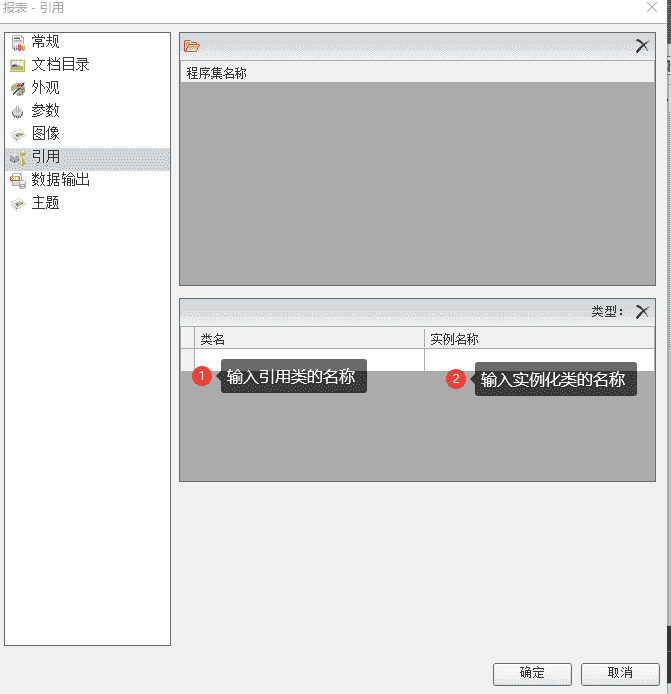Go to the 参数 page
671x694 pixels.
click(x=87, y=111)
